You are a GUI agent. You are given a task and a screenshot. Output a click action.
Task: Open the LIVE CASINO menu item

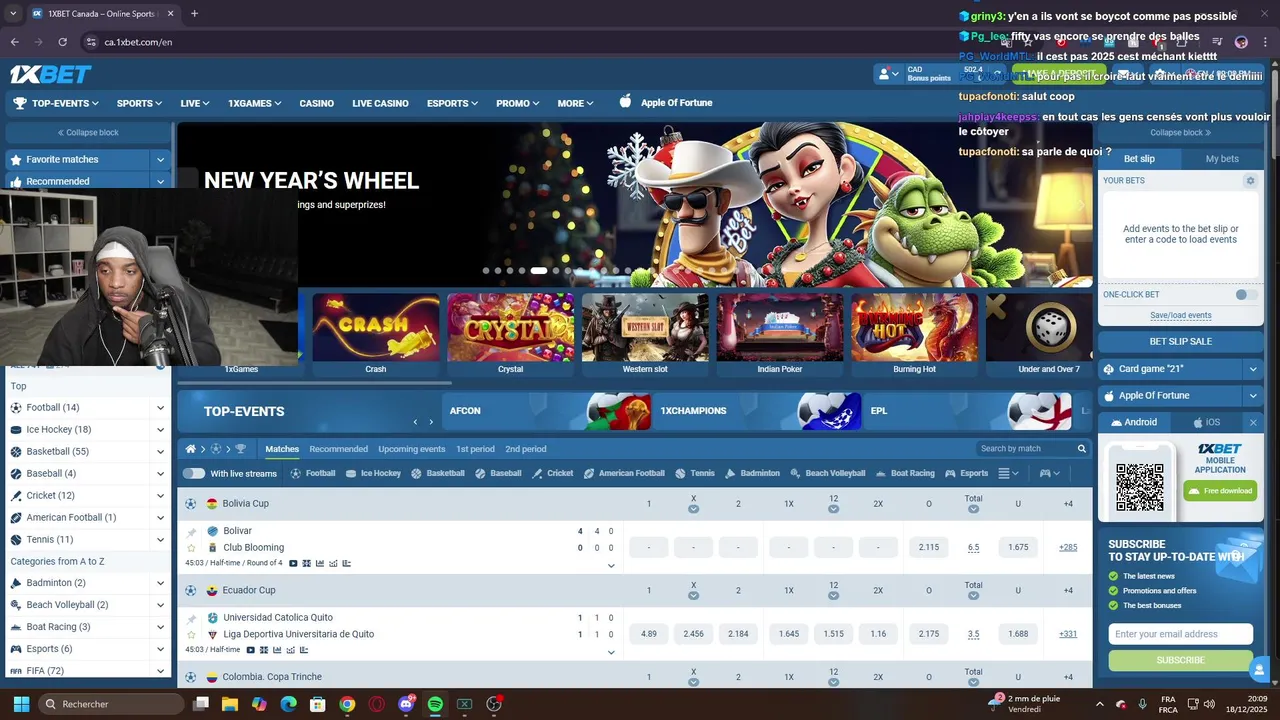point(380,103)
